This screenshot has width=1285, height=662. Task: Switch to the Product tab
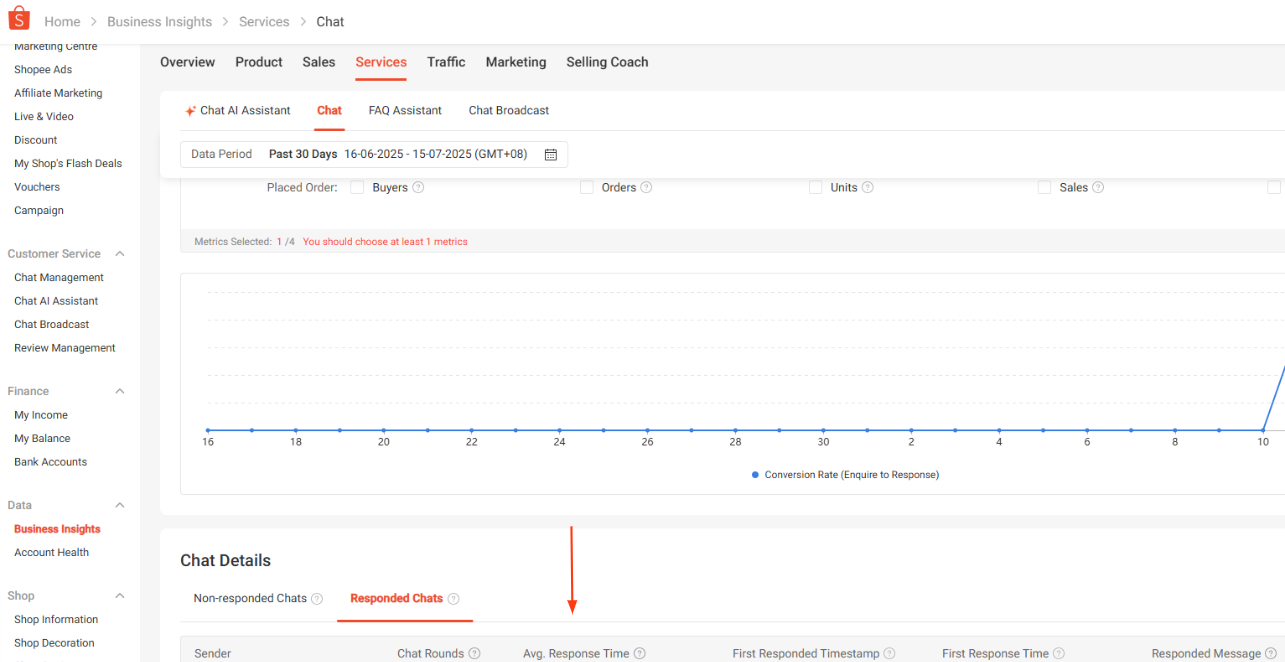click(x=259, y=62)
